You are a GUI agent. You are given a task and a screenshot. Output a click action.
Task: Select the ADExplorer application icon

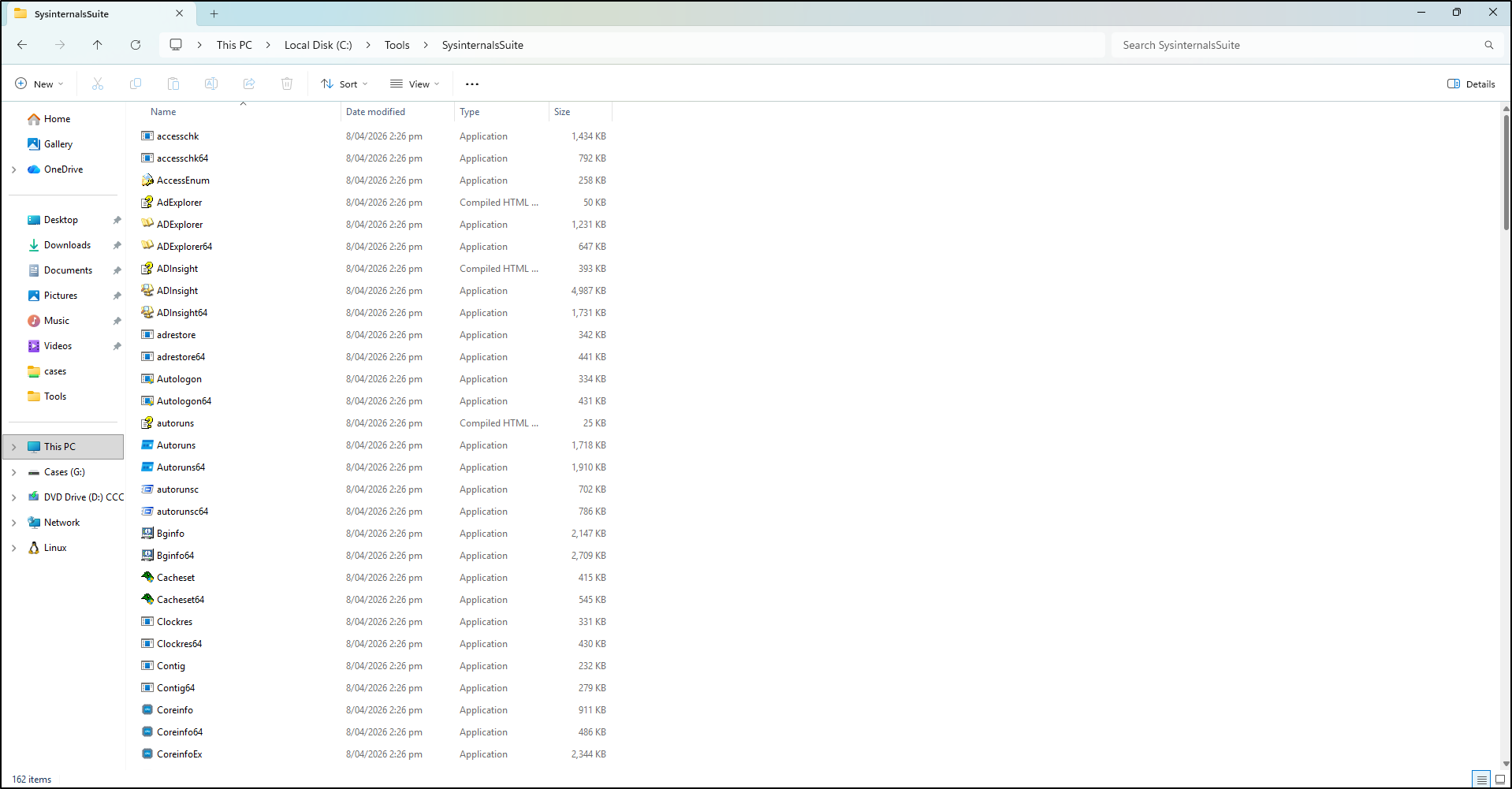[147, 225]
